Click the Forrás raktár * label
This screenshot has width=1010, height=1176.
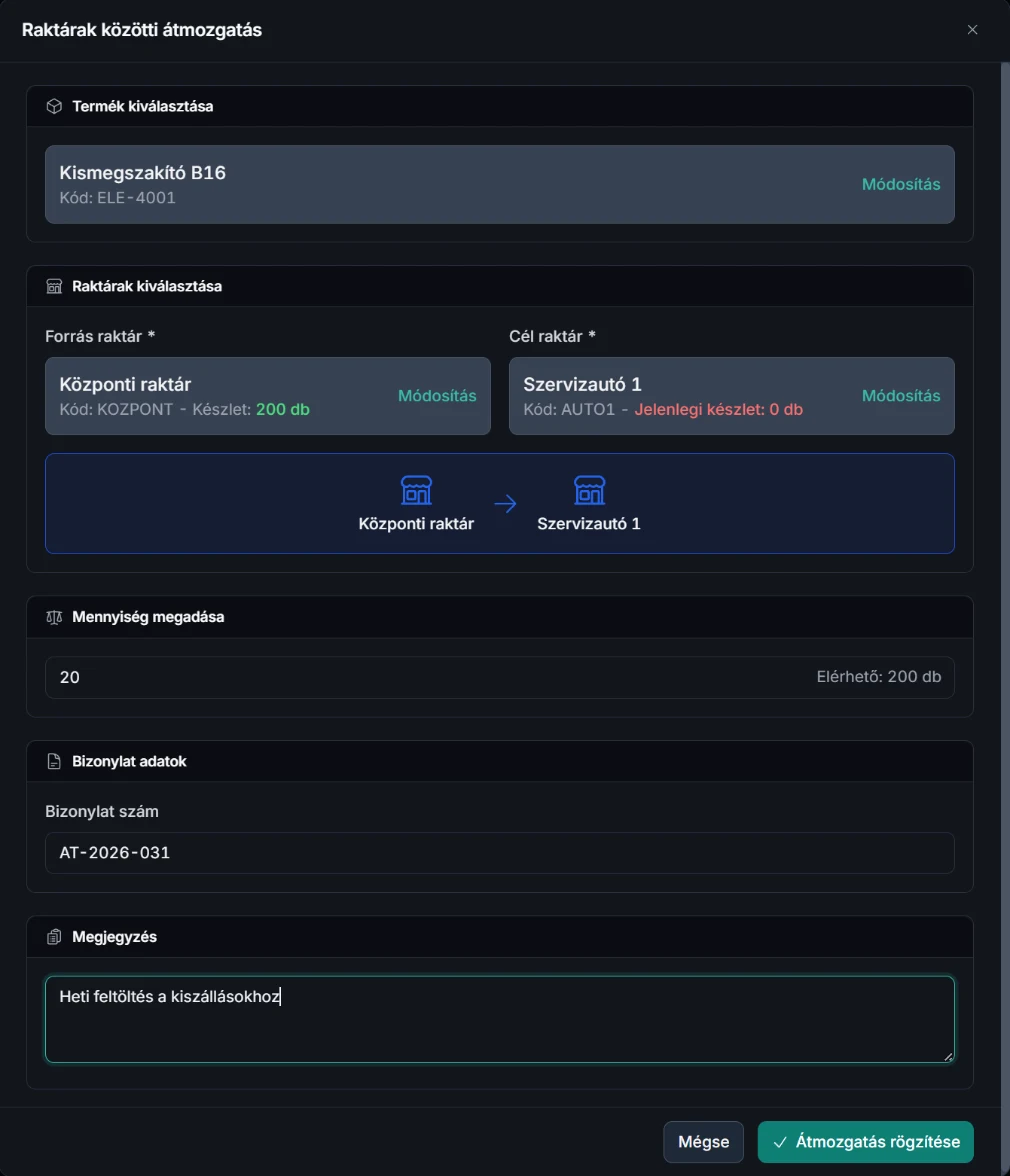100,336
